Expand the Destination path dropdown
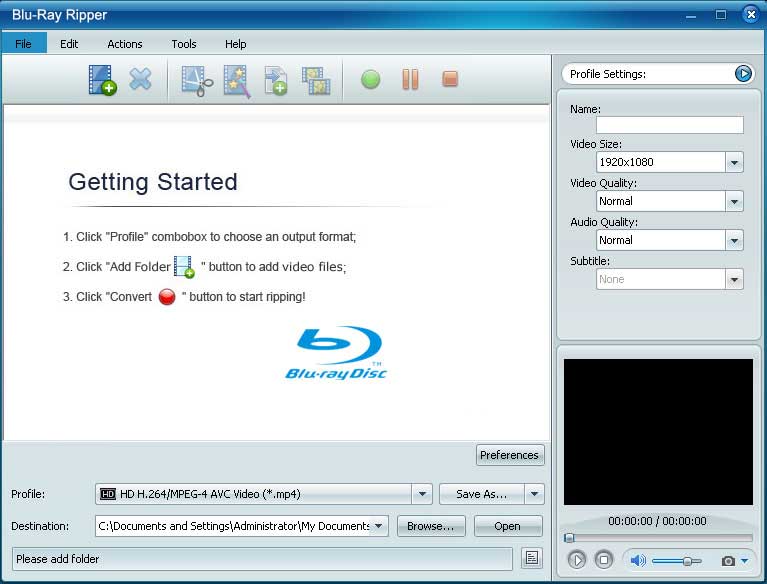 pyautogui.click(x=379, y=526)
